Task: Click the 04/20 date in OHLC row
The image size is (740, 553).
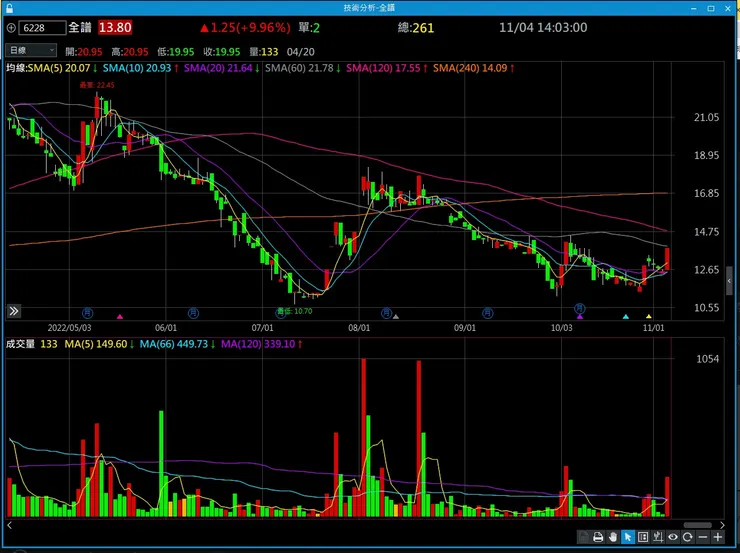Action: point(301,52)
